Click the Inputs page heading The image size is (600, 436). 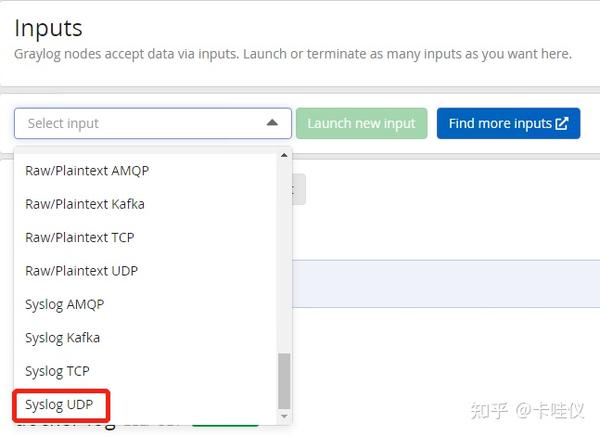point(49,28)
